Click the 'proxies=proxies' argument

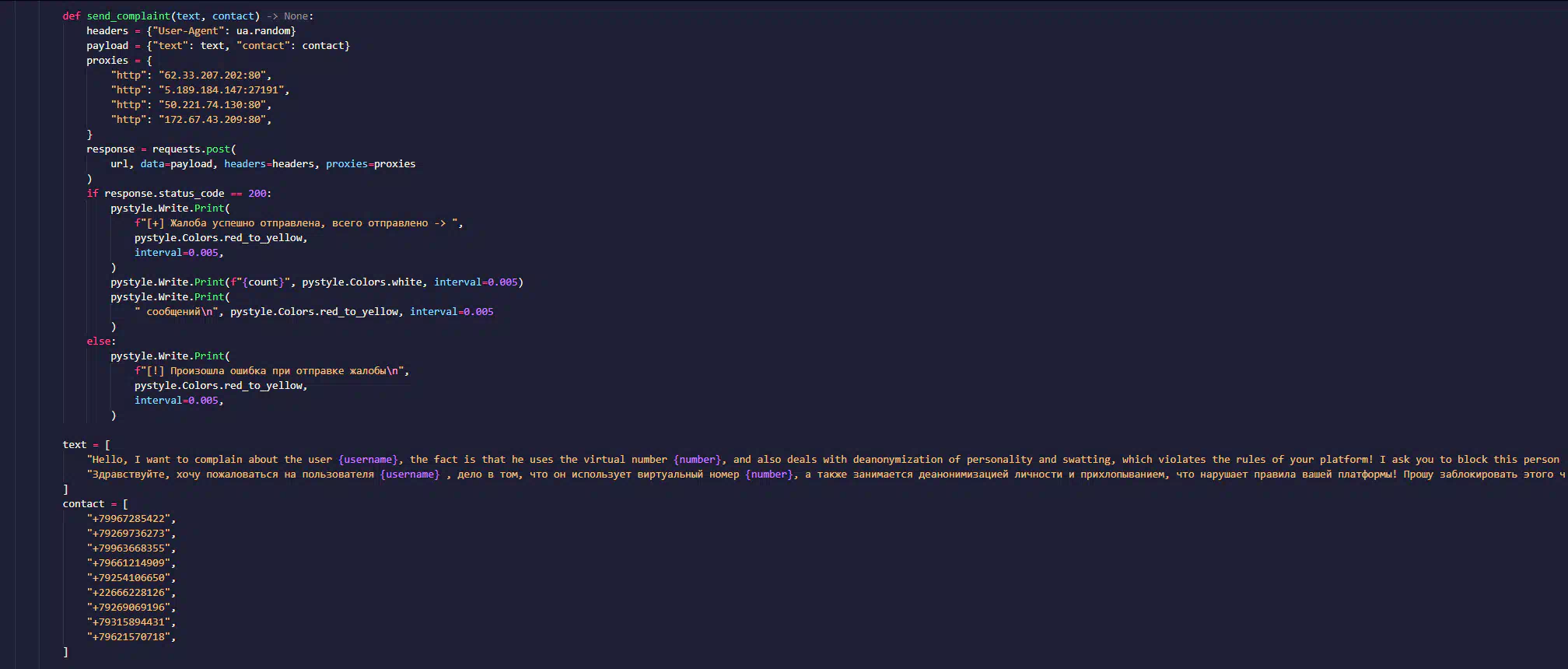[370, 164]
